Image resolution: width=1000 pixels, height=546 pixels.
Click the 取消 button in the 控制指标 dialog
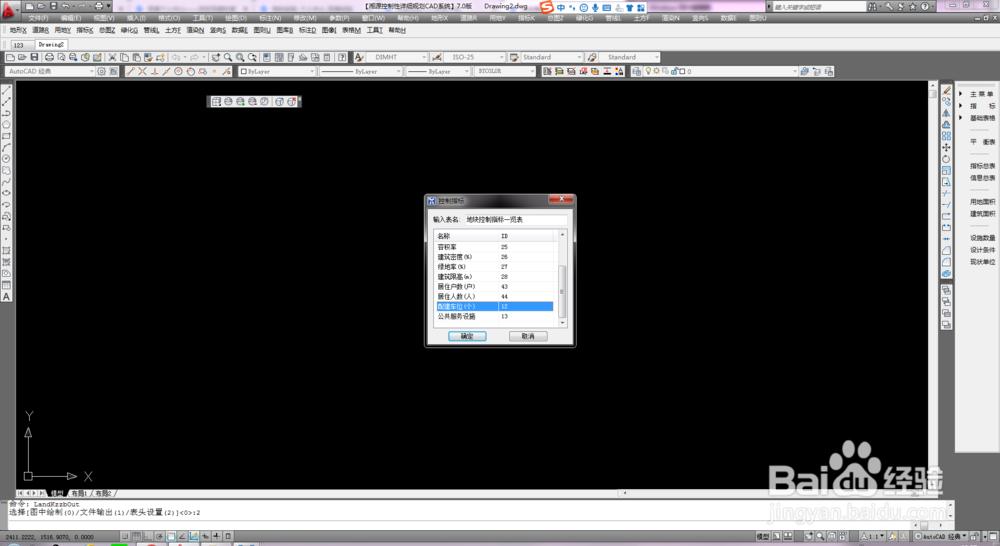tap(528, 336)
